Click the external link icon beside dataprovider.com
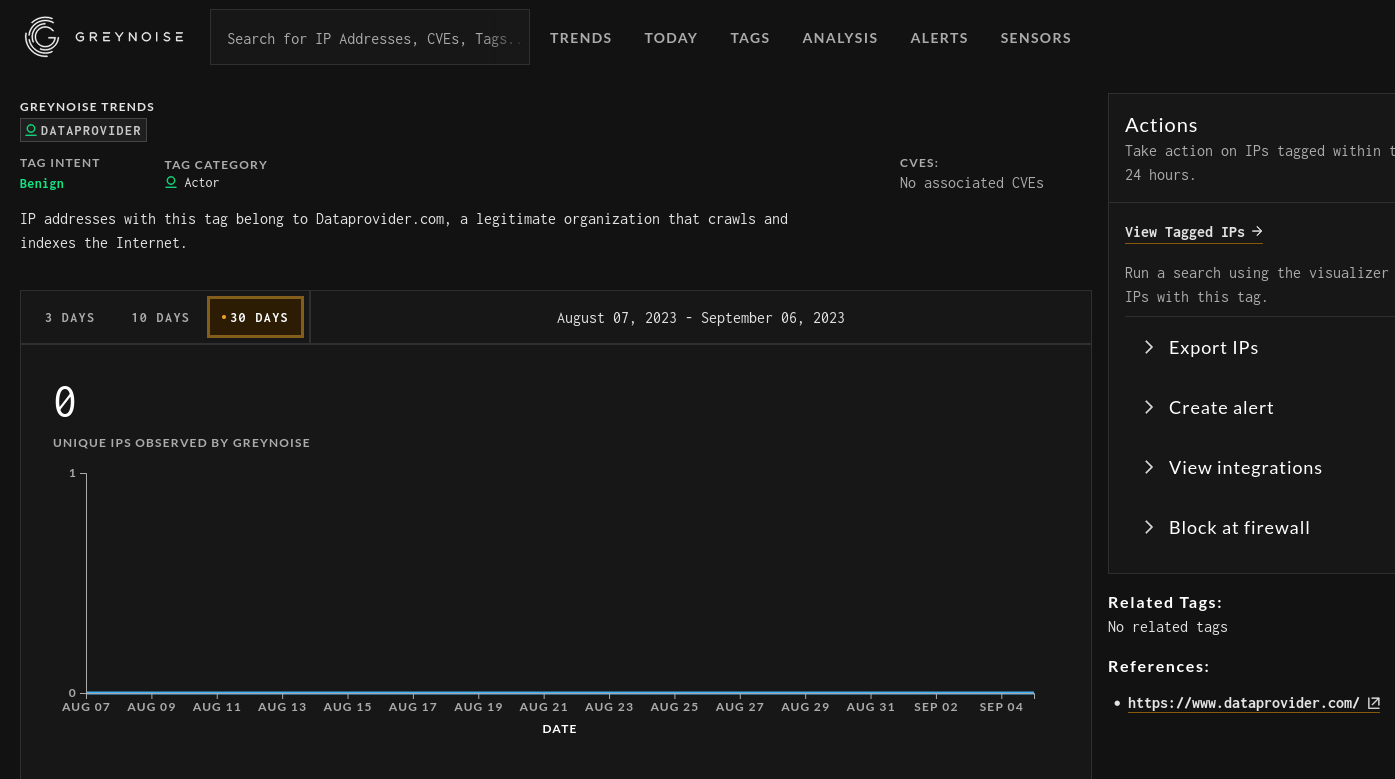This screenshot has height=779, width=1395. pos(1374,702)
